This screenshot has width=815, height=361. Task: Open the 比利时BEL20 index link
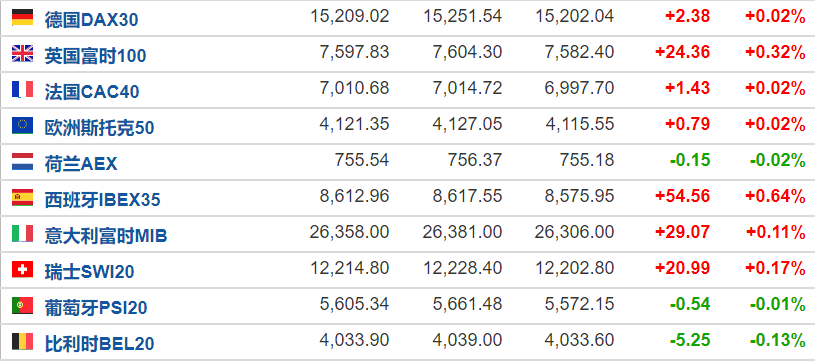pyautogui.click(x=99, y=344)
